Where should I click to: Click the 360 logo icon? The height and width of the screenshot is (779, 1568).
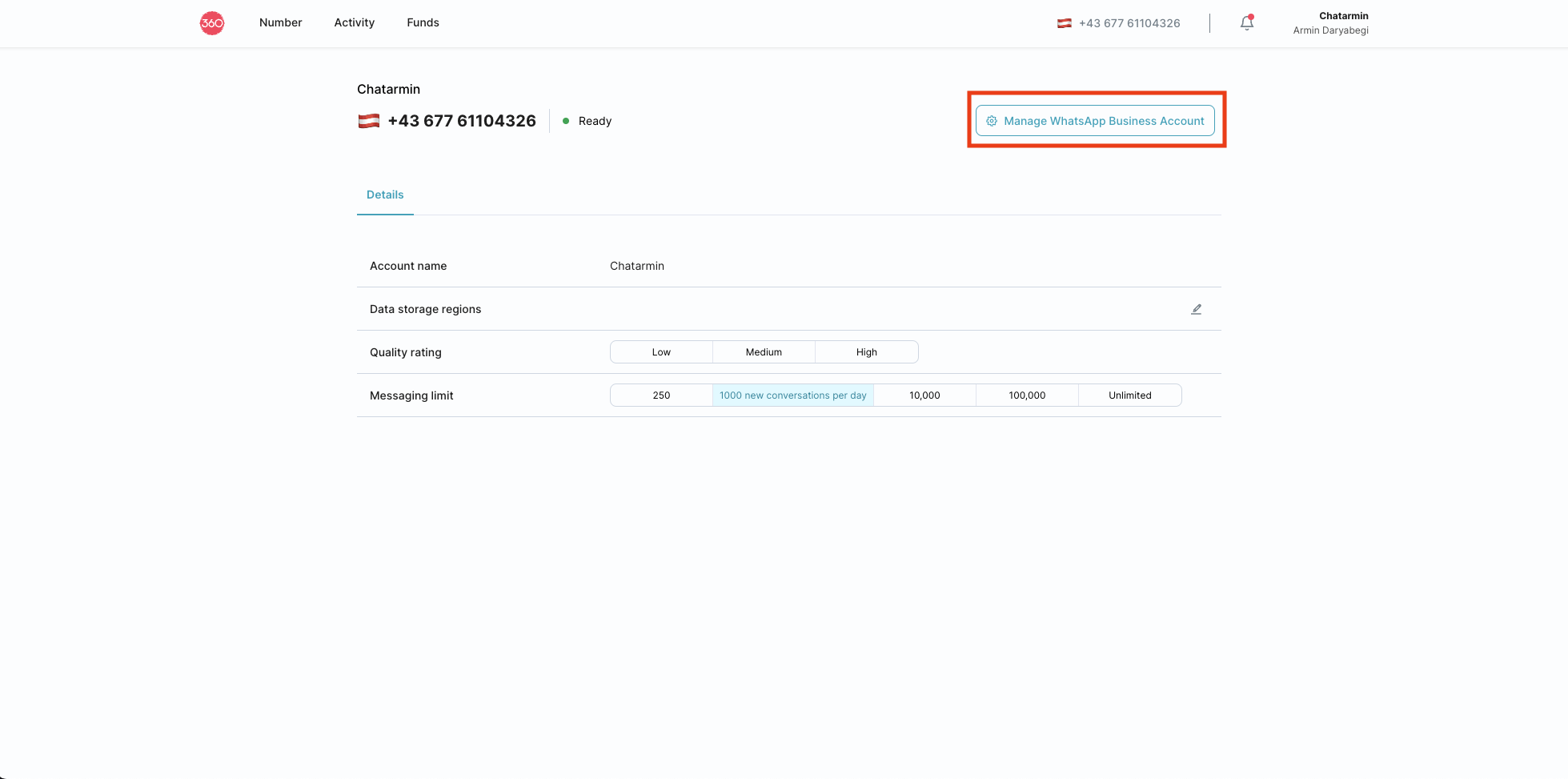[212, 23]
